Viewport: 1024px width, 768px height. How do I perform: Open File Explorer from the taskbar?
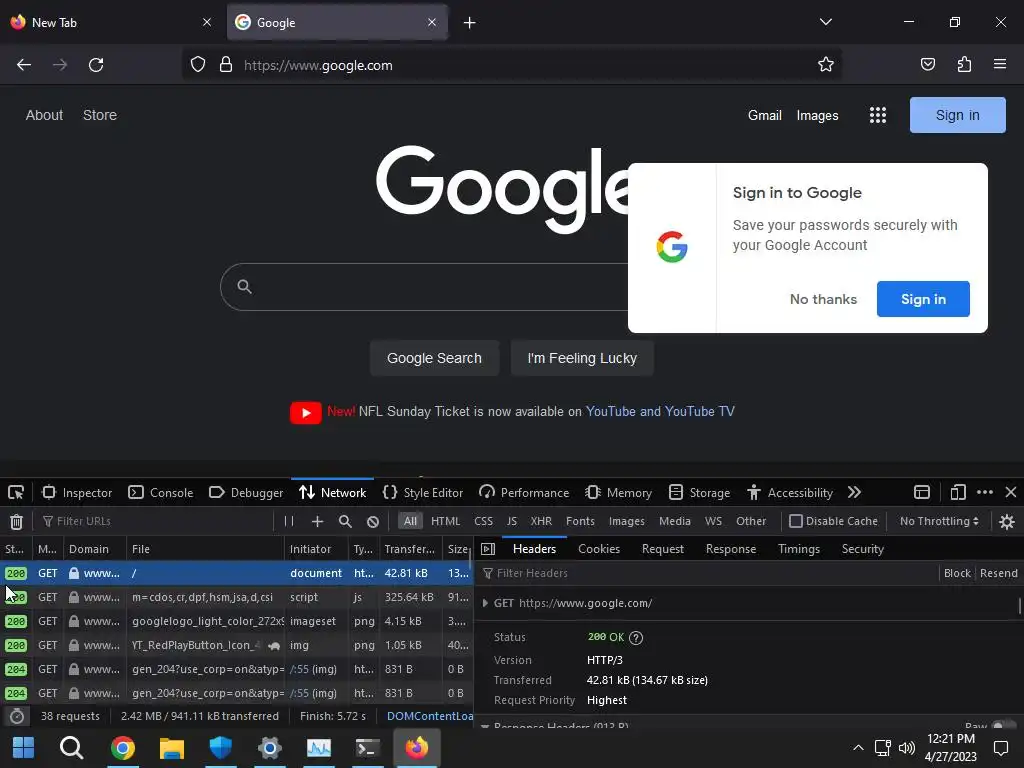(172, 748)
